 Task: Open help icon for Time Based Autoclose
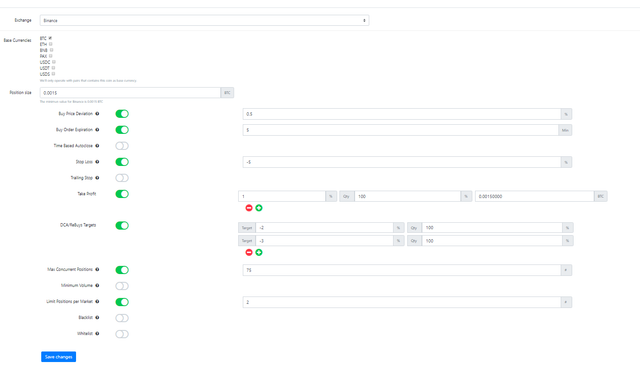coord(97,146)
